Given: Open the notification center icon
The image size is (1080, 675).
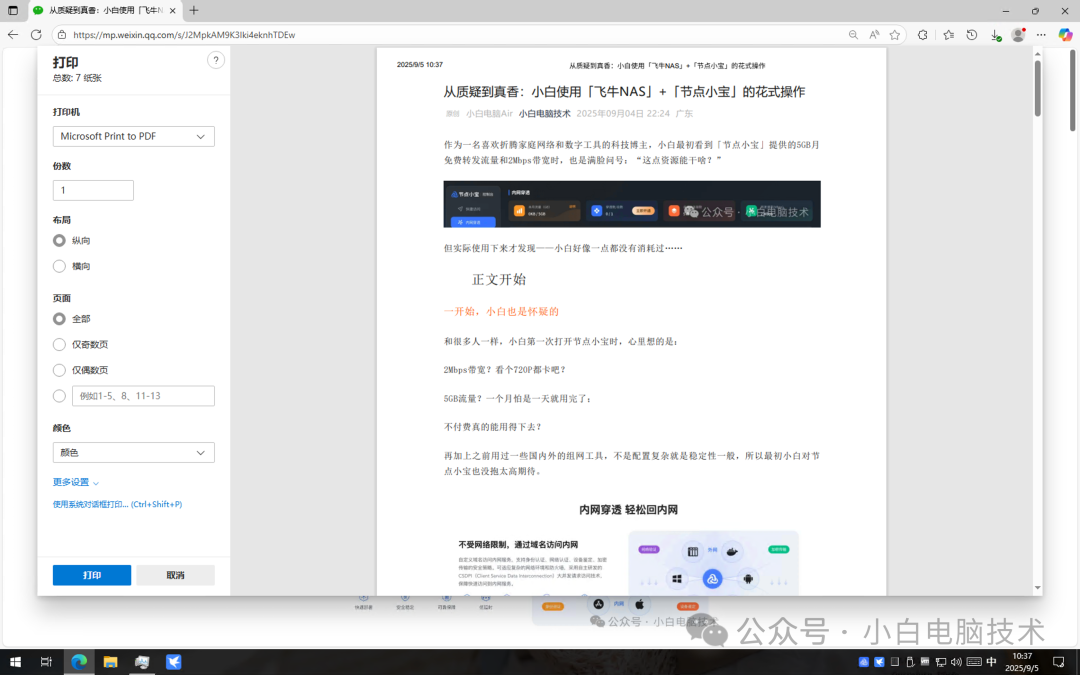Looking at the screenshot, I should point(1059,662).
